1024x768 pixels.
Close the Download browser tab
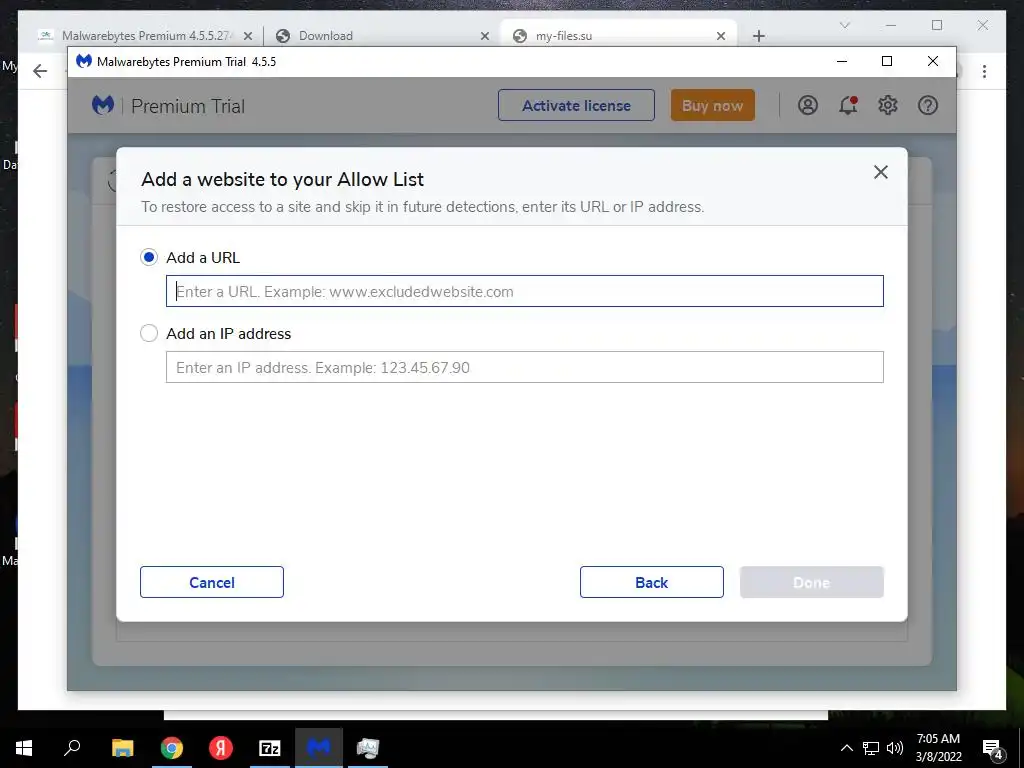(485, 36)
